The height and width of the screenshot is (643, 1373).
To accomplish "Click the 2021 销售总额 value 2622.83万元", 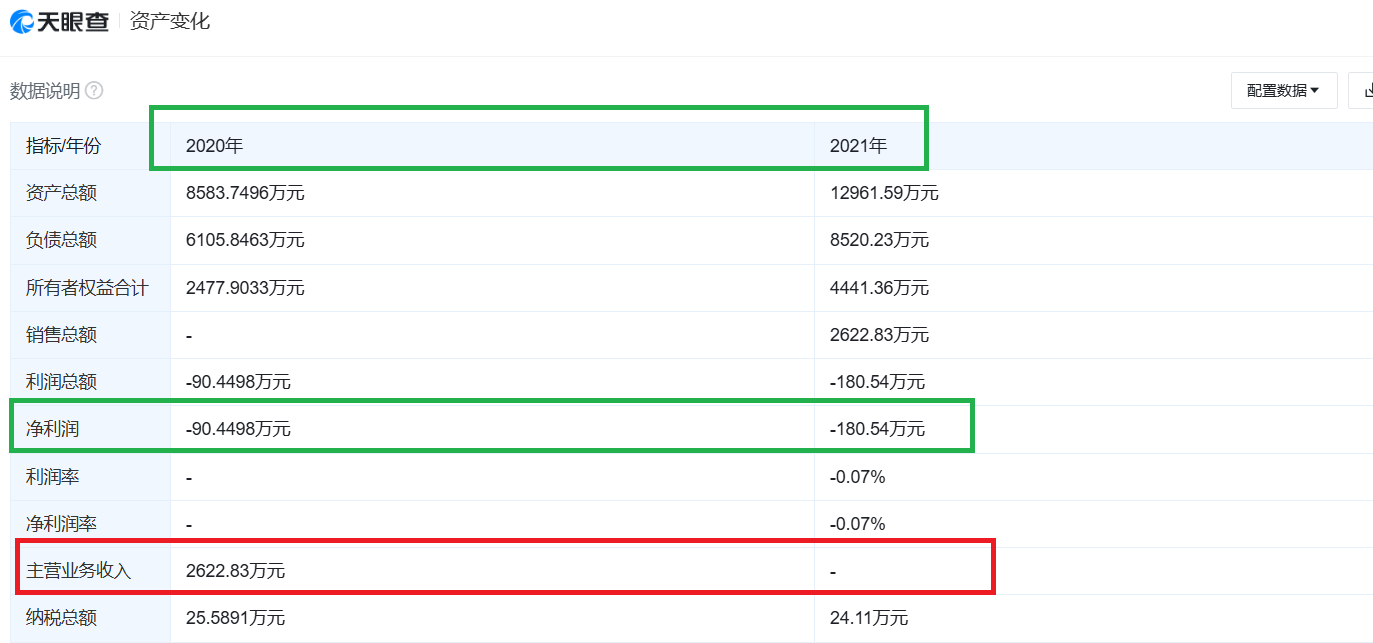I will tap(879, 335).
